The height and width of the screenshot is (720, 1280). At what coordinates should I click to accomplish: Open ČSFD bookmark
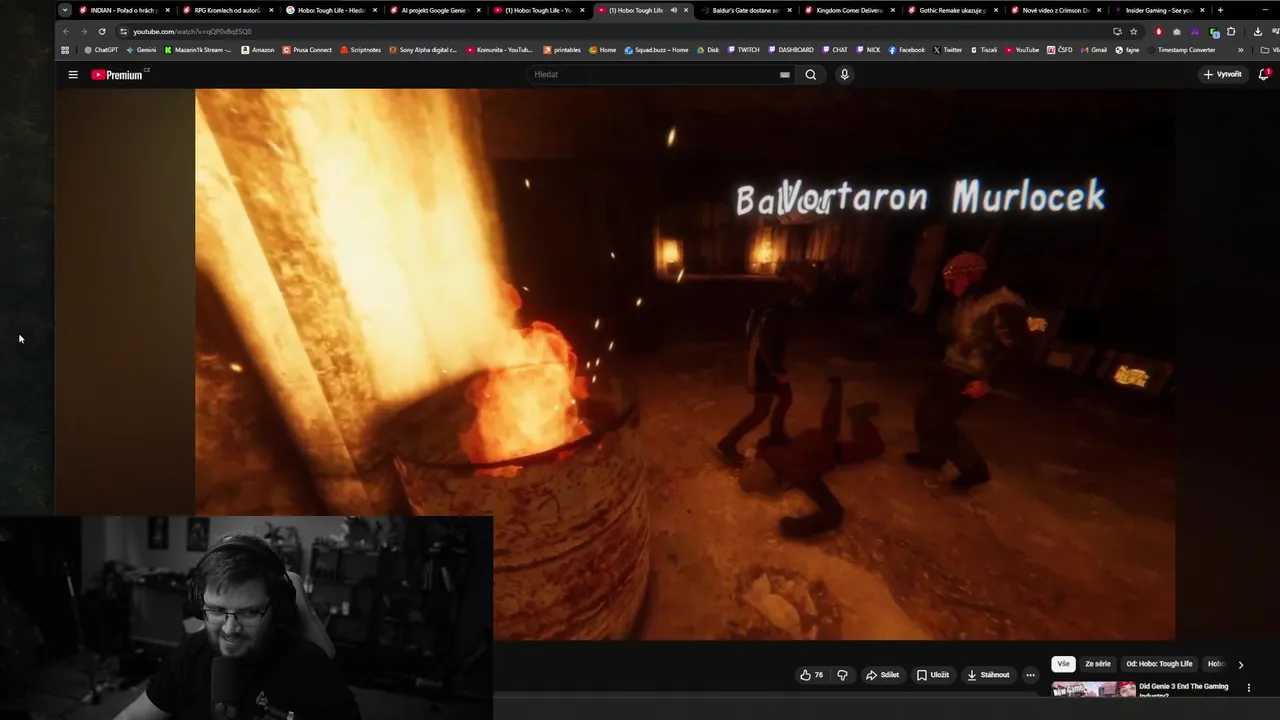1059,50
